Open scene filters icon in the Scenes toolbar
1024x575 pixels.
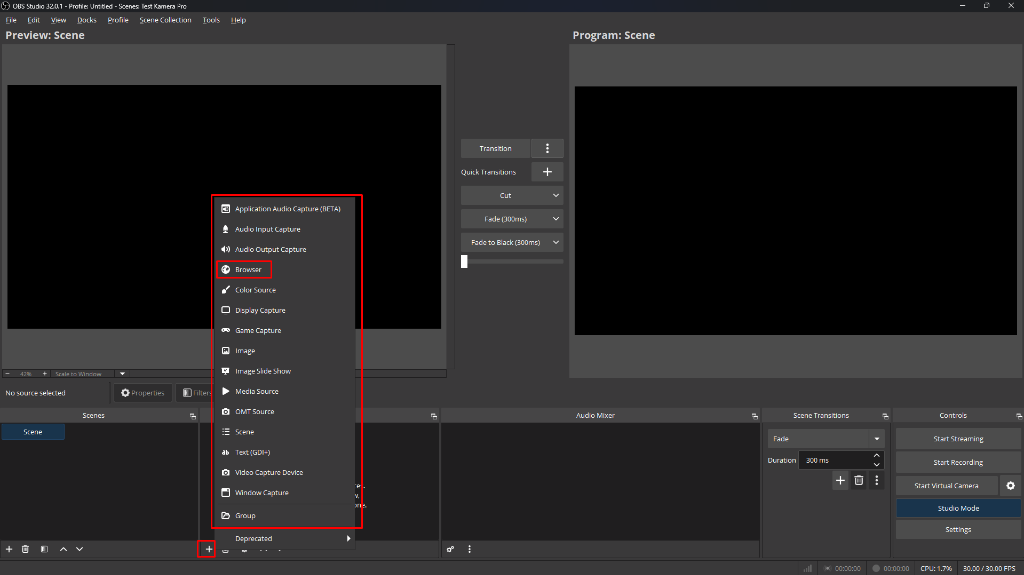[x=44, y=550]
